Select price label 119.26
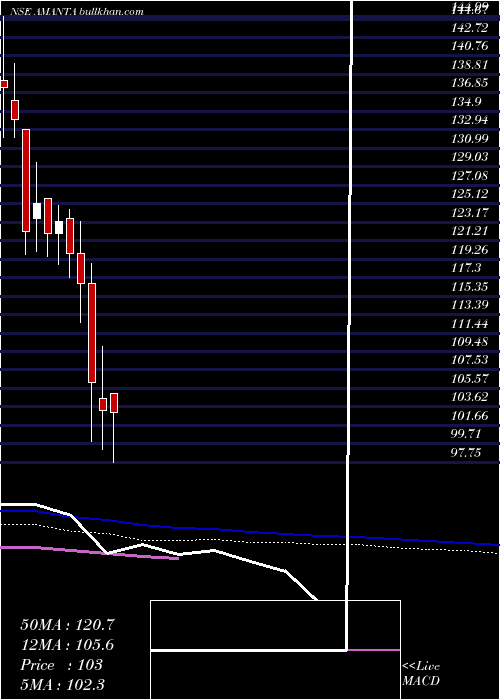The height and width of the screenshot is (700, 500). tap(470, 250)
